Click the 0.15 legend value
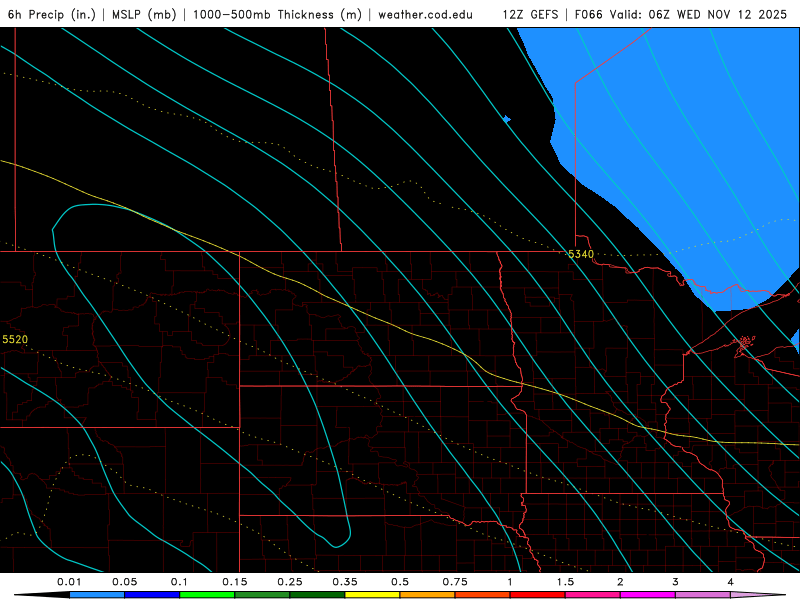Viewport: 800px width, 600px height. coord(235,582)
